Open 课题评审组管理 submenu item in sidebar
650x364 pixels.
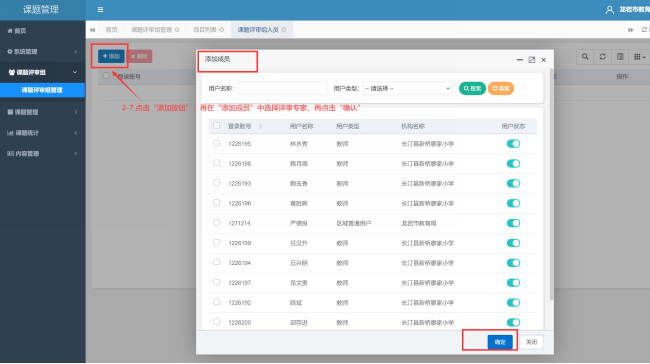tap(42, 90)
